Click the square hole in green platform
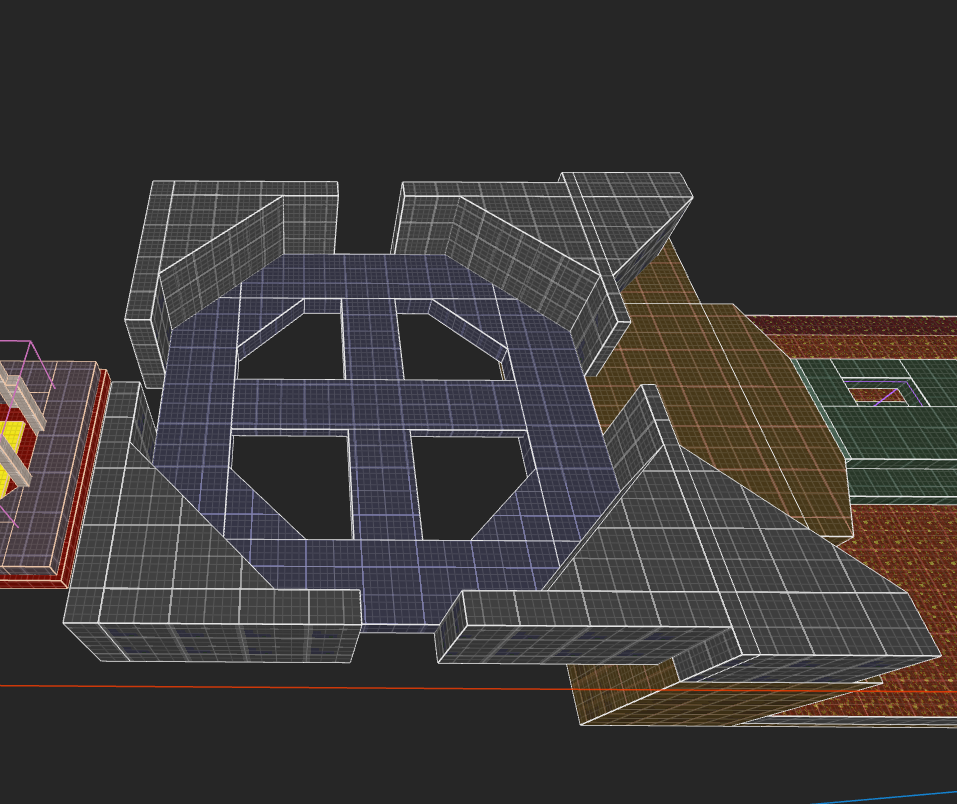This screenshot has height=804, width=957. tap(878, 396)
